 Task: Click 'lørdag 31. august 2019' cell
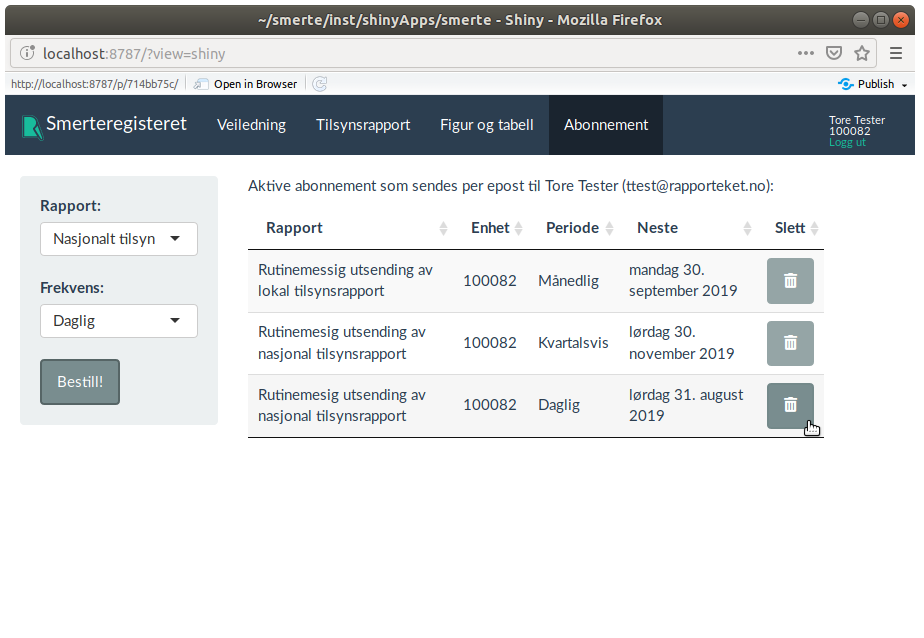pyautogui.click(x=688, y=405)
